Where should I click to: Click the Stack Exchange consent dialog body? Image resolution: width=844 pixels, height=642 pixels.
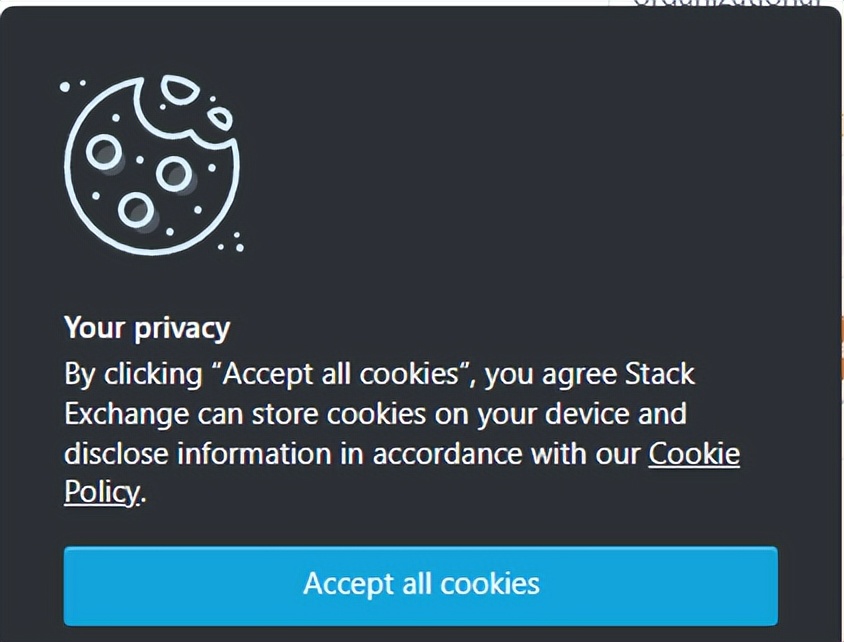(420, 320)
